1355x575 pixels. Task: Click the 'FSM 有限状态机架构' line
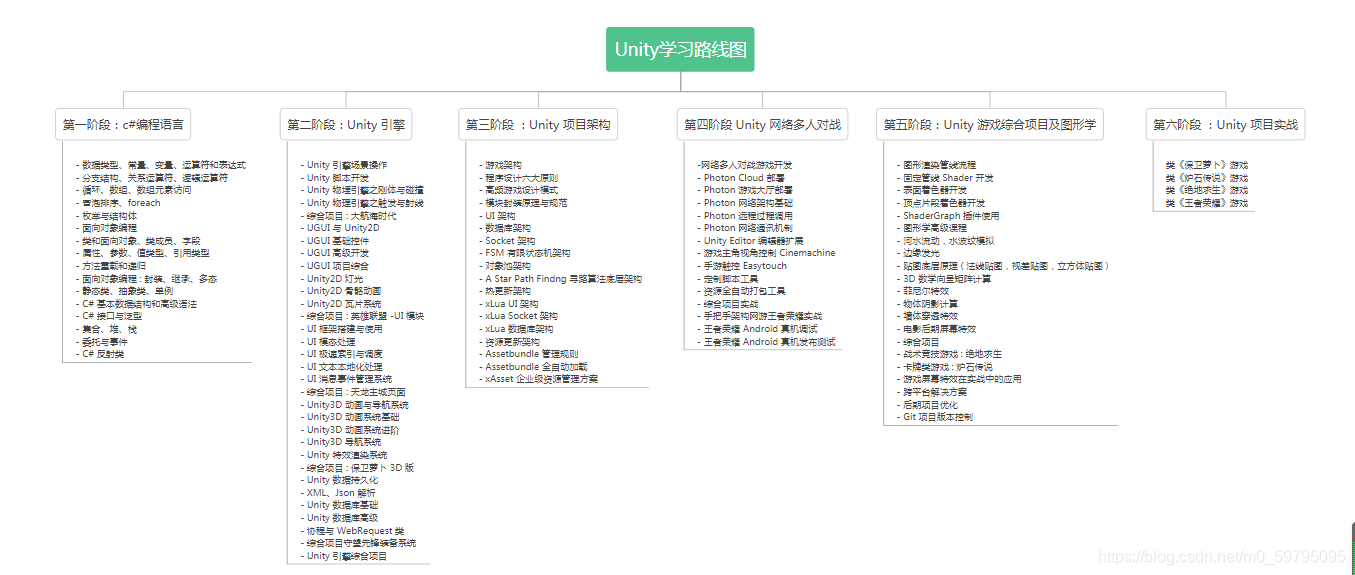525,253
